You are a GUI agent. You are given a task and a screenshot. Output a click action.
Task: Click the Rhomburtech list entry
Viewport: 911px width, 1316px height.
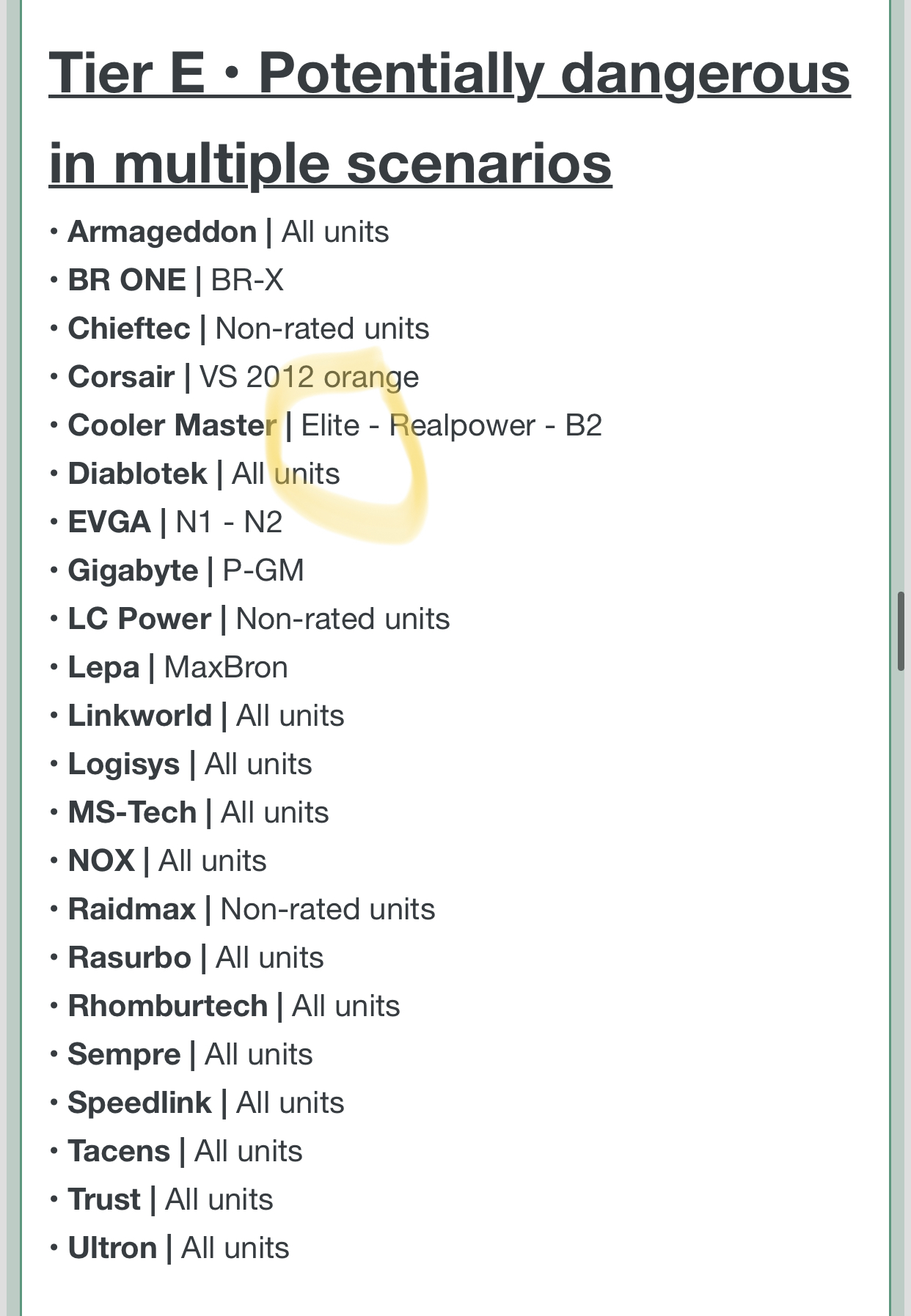click(x=233, y=1007)
